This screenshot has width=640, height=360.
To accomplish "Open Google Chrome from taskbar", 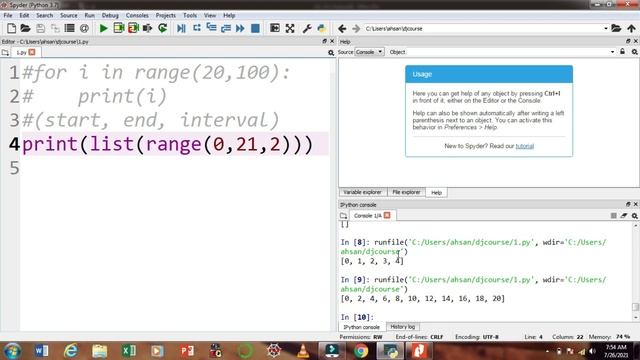I will pyautogui.click(x=361, y=351).
